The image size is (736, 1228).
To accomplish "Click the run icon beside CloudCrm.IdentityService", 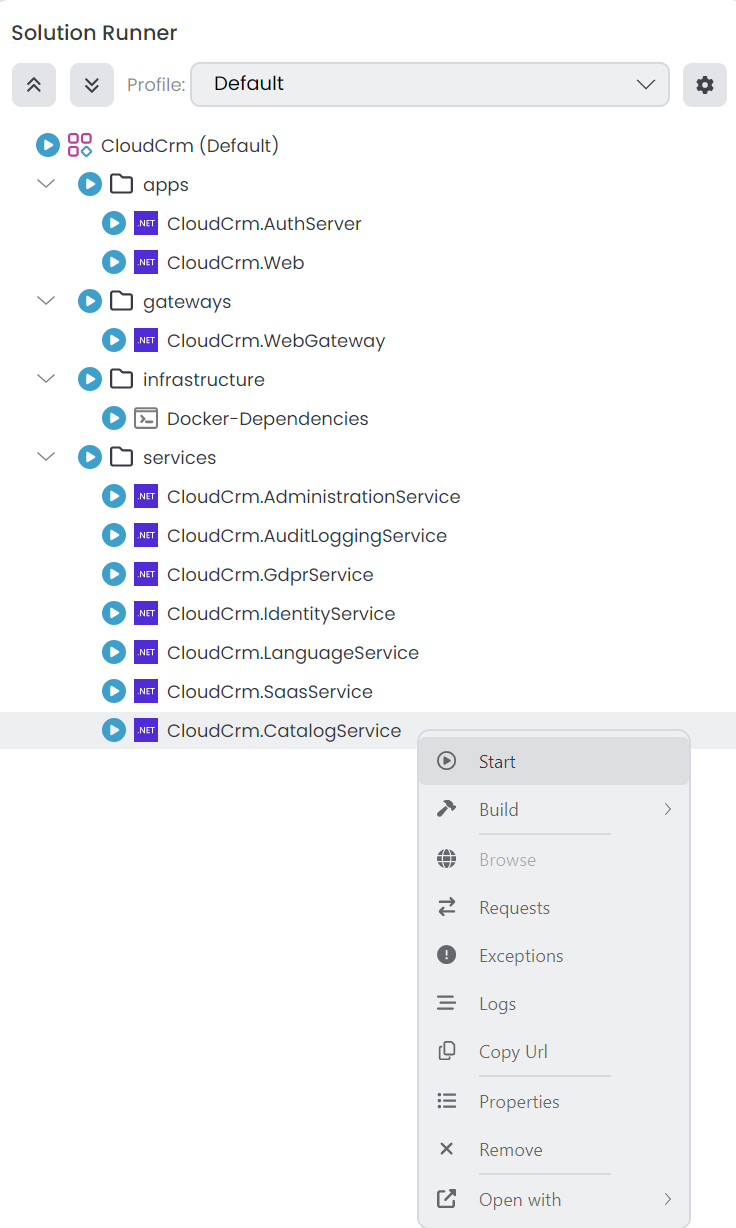I will click(113, 613).
